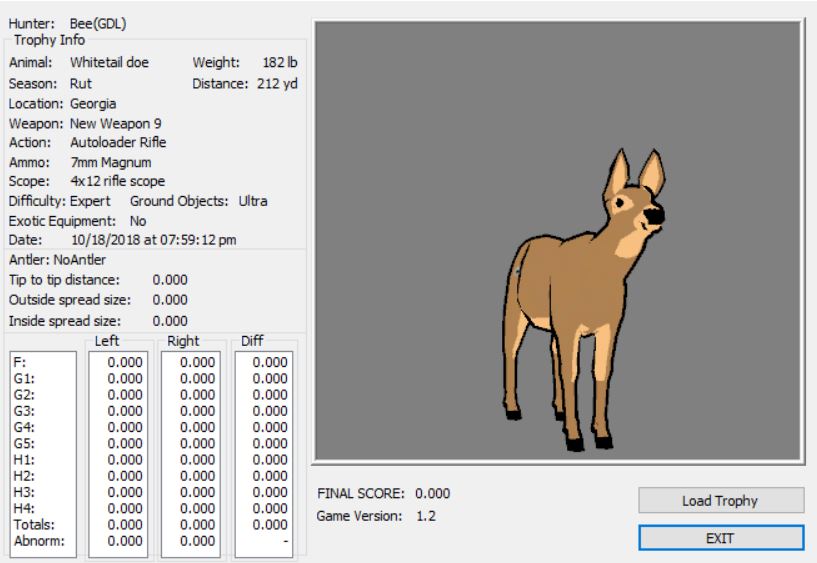This screenshot has height=563, width=817.
Task: Click the New Weapon 9 text
Action: (117, 123)
